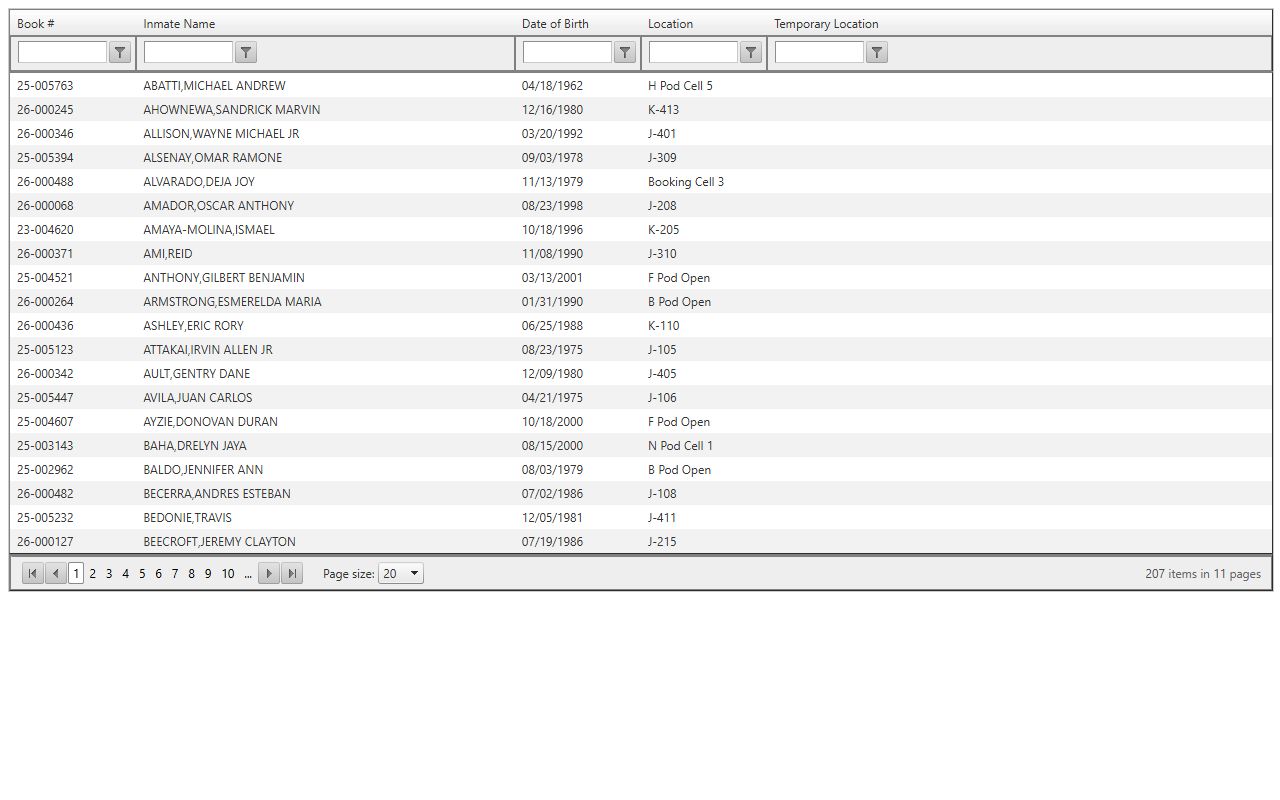Viewport: 1280px width, 800px height.
Task: Go to the next page arrow
Action: (269, 574)
